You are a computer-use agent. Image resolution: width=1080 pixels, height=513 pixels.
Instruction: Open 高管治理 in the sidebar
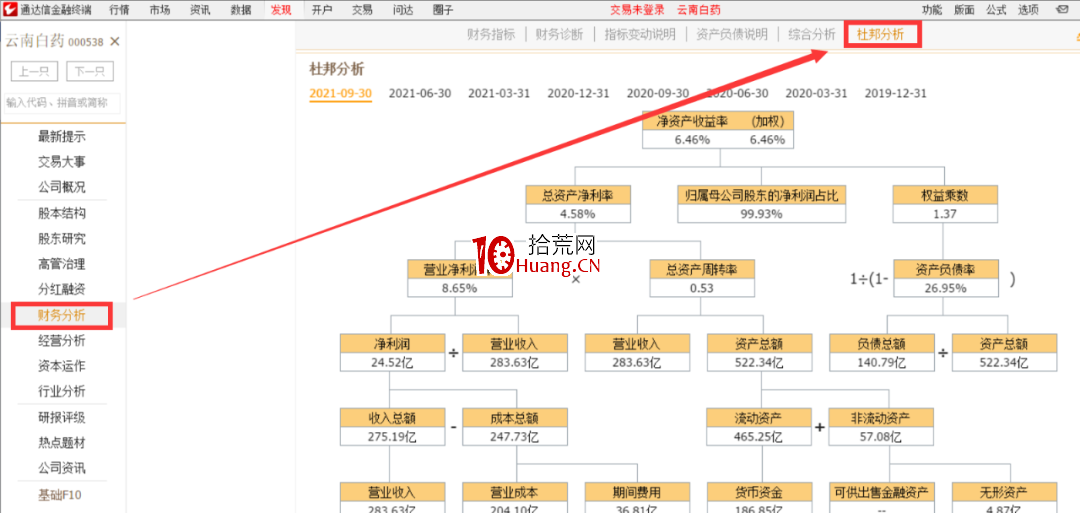pos(62,264)
